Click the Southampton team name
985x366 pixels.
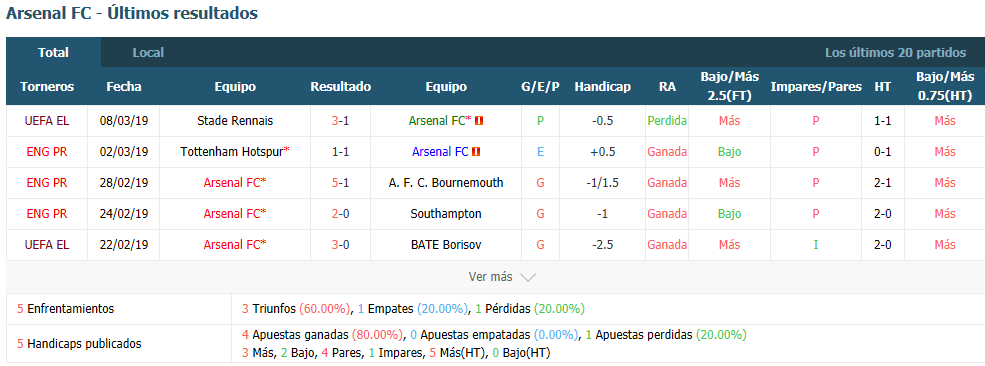point(446,213)
